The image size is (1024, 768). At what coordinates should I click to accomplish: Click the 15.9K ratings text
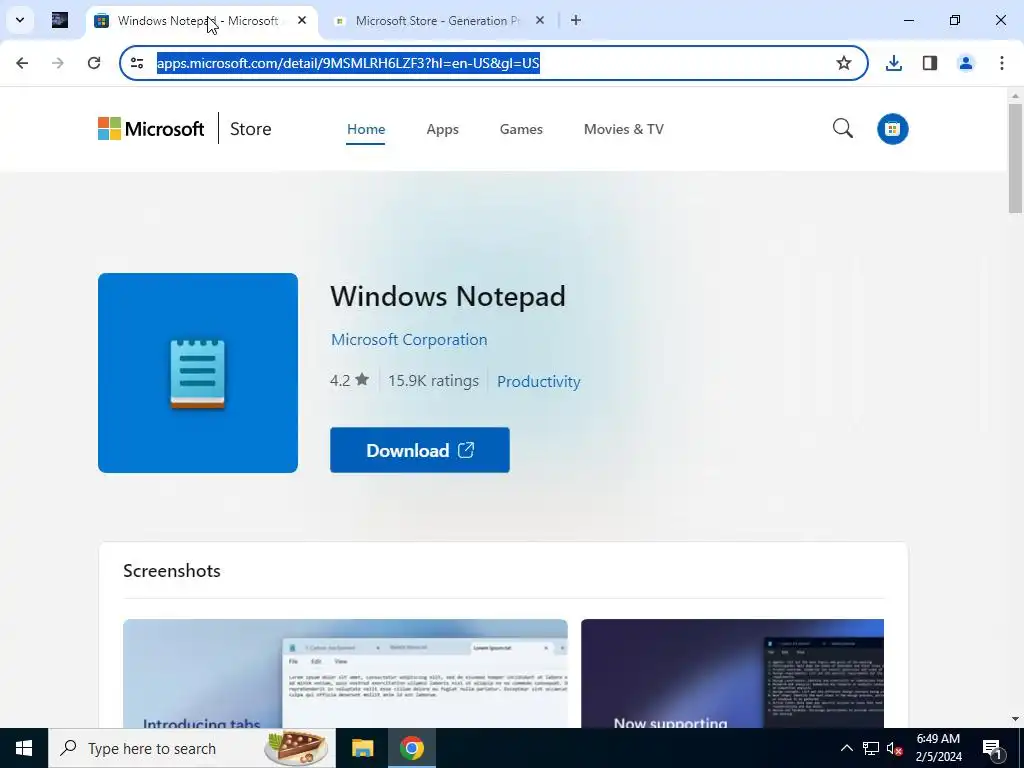point(434,381)
